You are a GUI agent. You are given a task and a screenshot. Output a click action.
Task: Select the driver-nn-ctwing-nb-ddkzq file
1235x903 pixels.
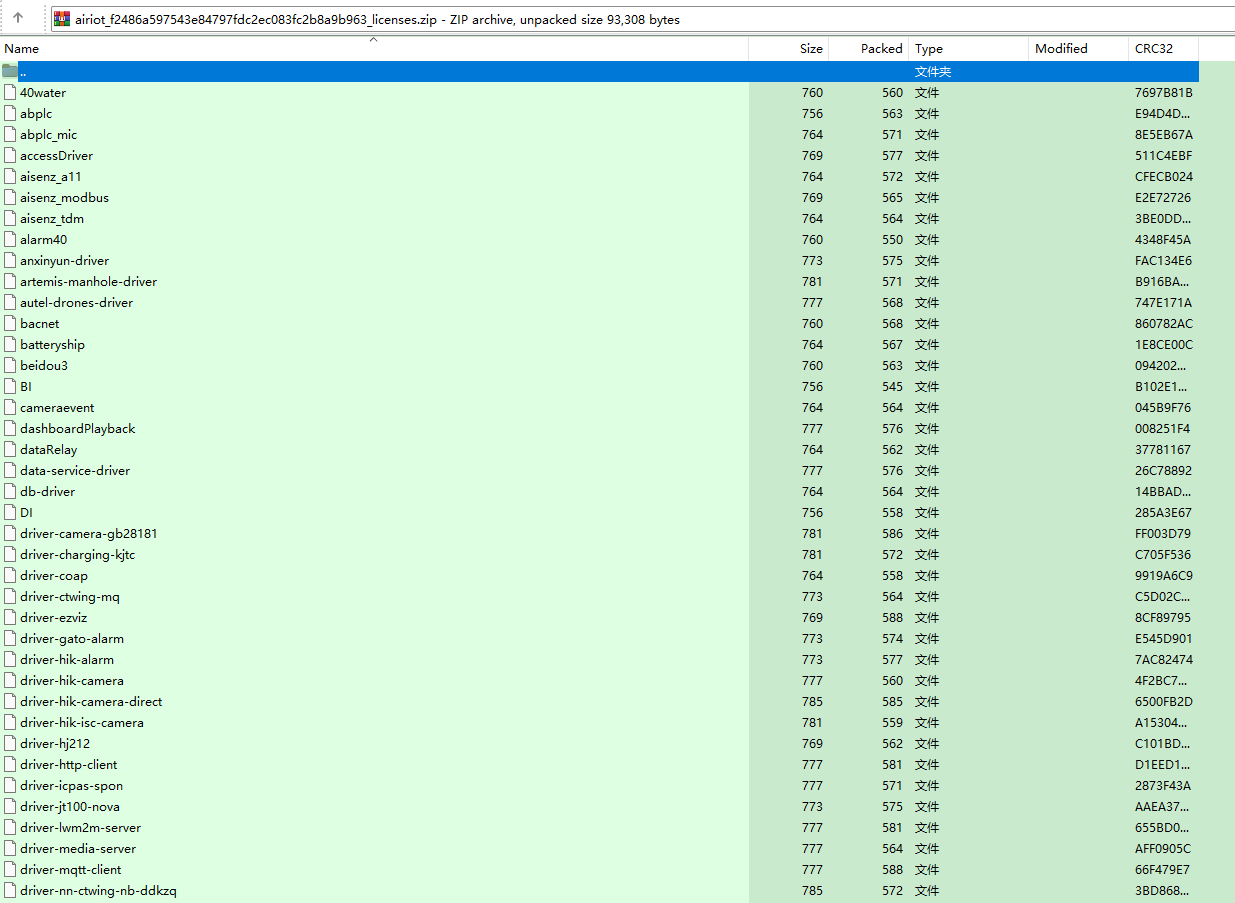[x=98, y=890]
